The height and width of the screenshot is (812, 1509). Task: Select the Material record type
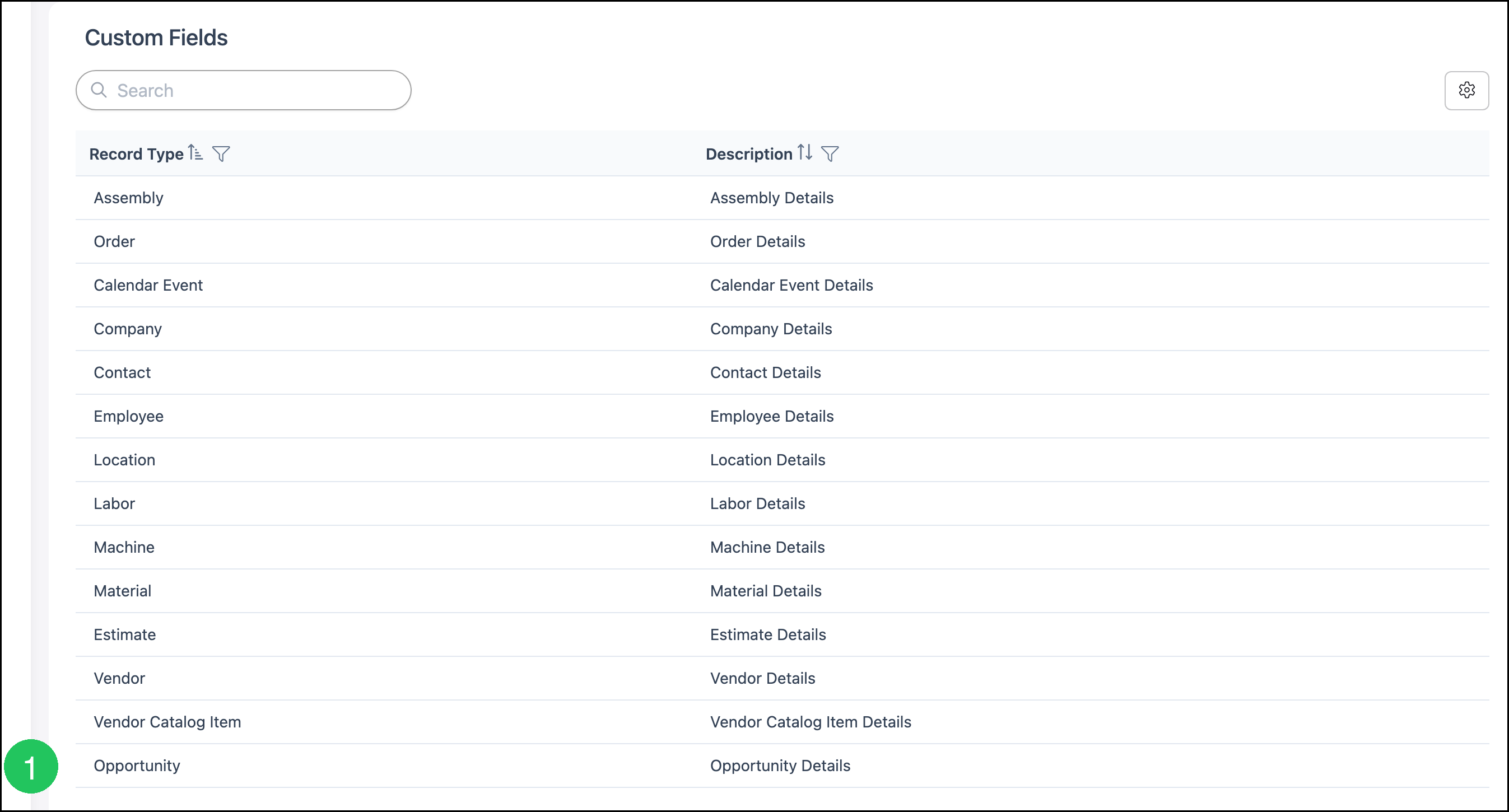coord(123,591)
